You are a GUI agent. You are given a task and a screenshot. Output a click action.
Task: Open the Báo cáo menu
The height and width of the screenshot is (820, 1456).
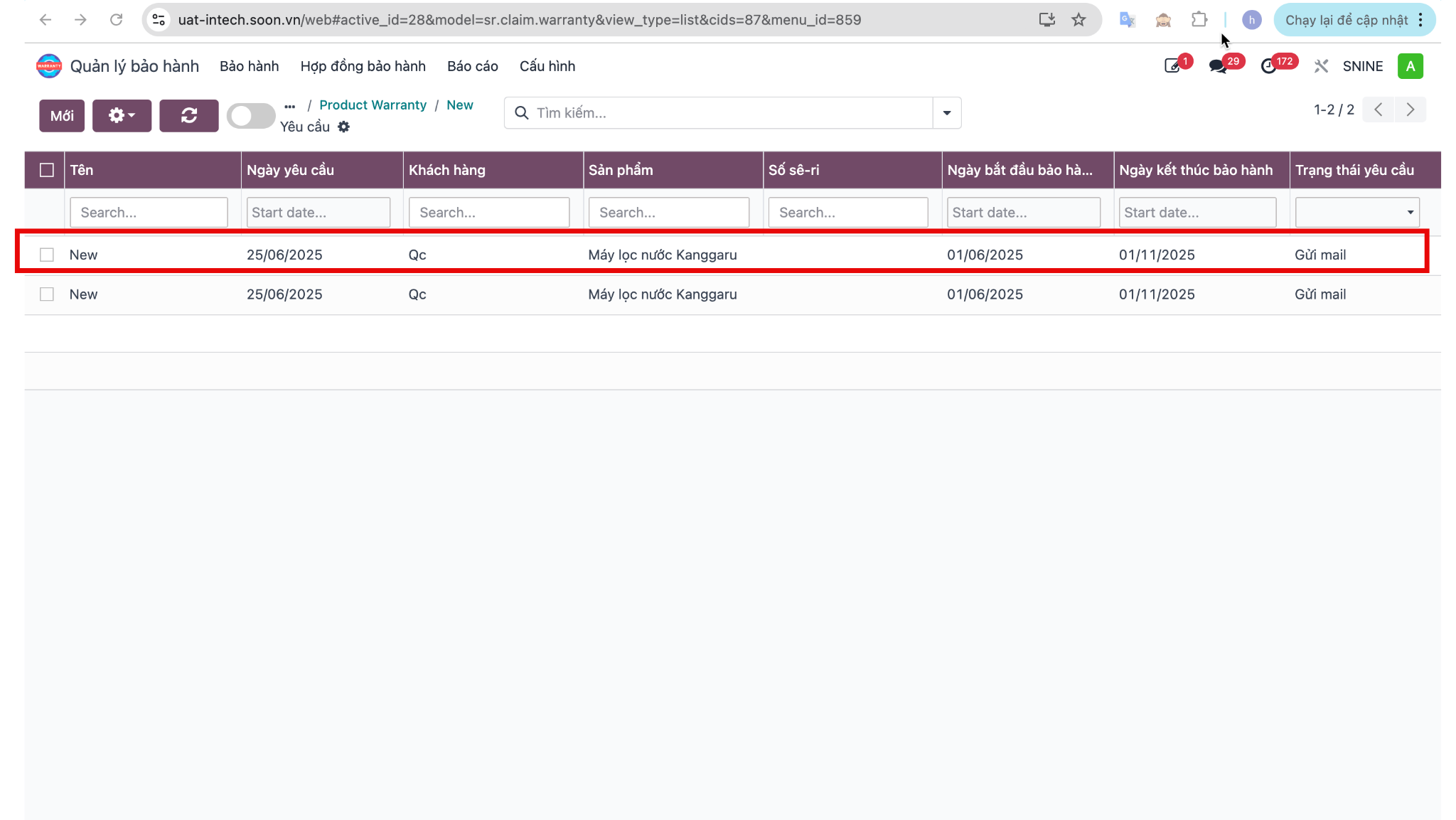point(473,66)
